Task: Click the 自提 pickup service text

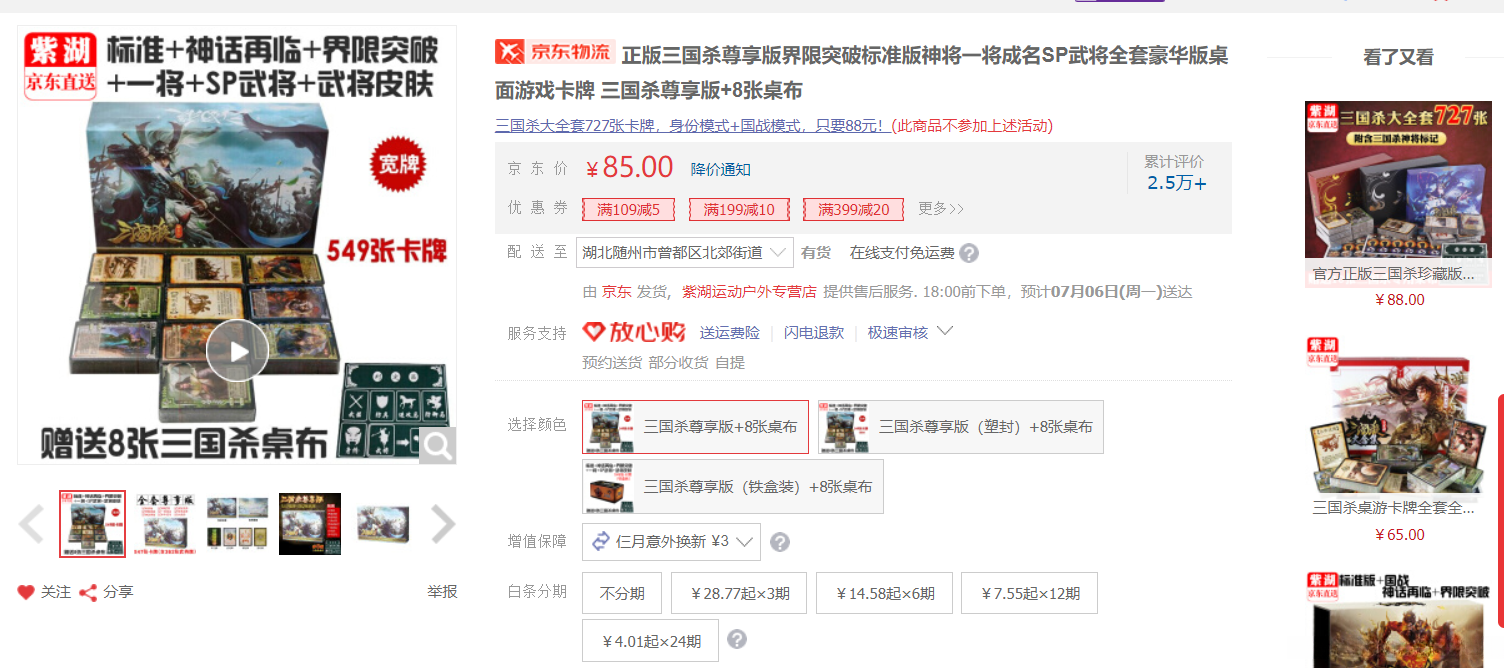Action: click(730, 362)
